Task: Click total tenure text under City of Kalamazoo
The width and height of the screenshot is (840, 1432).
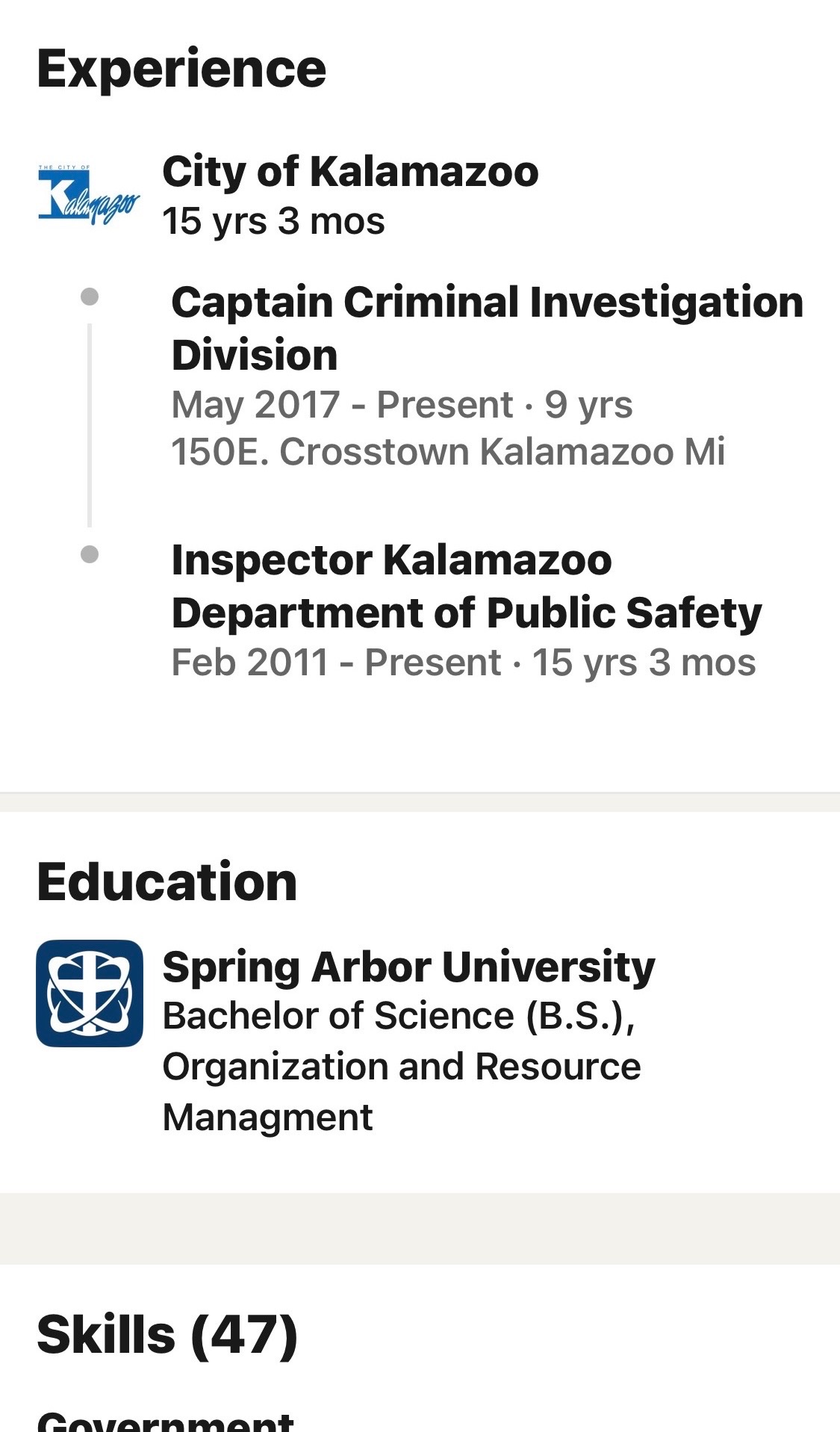Action: point(273,221)
